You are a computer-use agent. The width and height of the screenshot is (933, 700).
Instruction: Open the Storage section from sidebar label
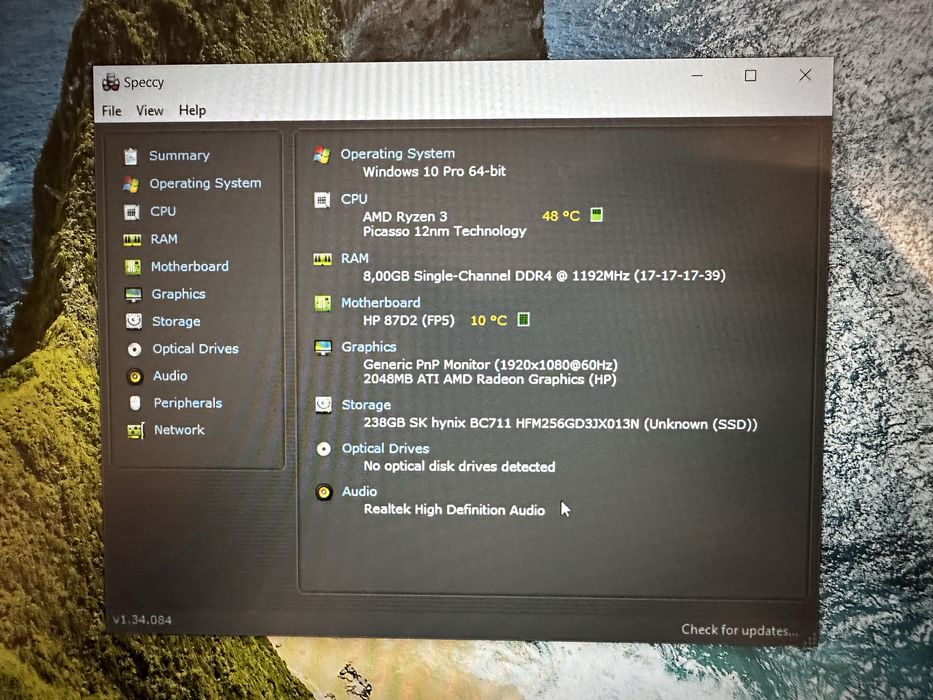pos(176,321)
